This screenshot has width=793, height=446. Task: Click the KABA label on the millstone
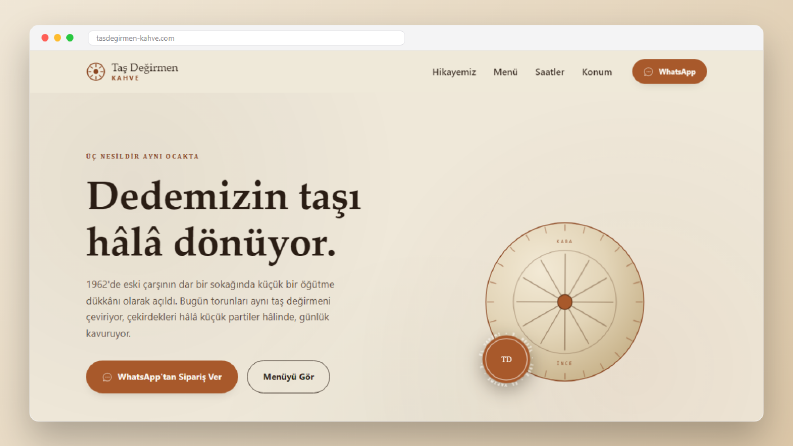click(564, 242)
